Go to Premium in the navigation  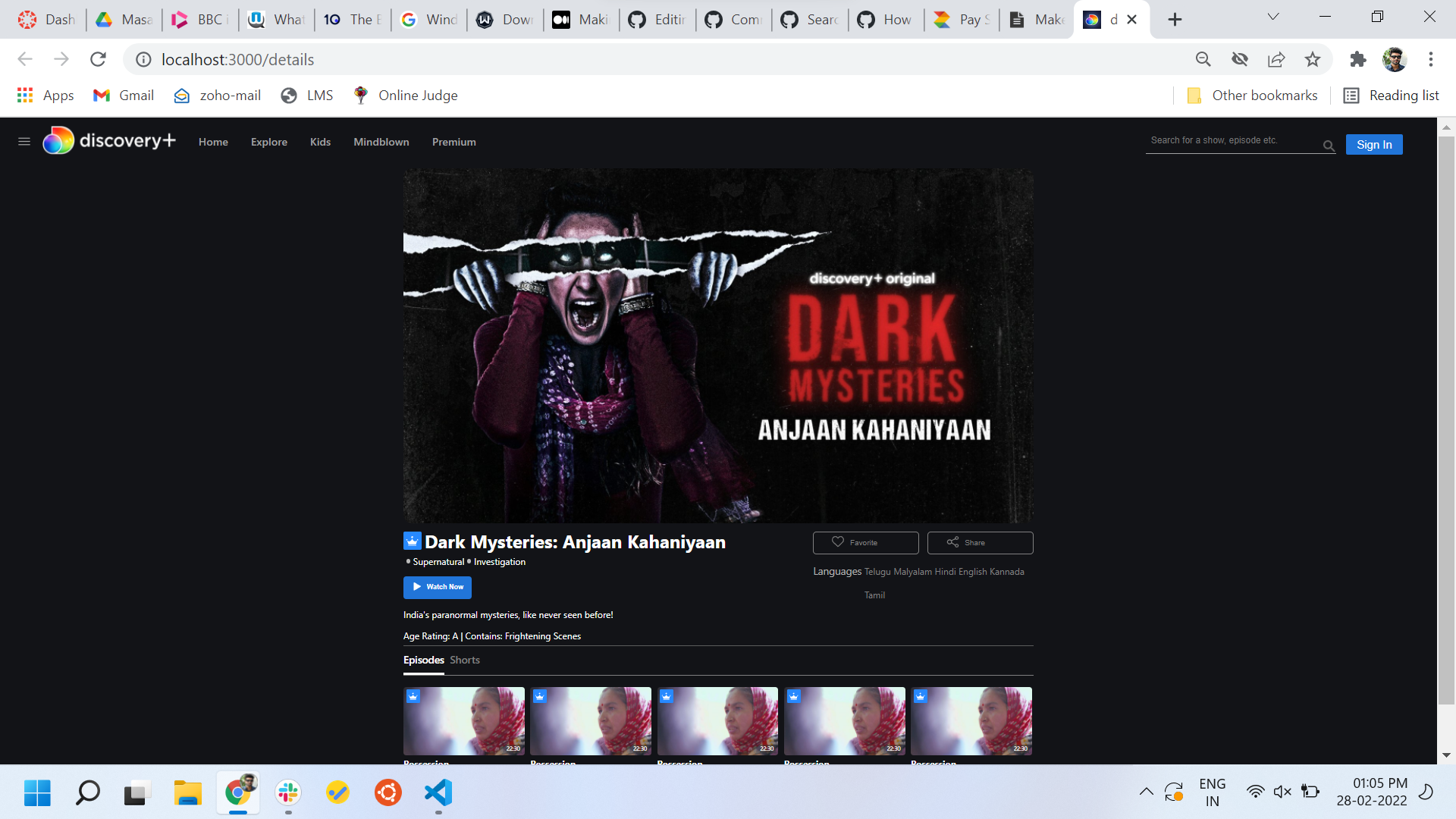point(453,143)
